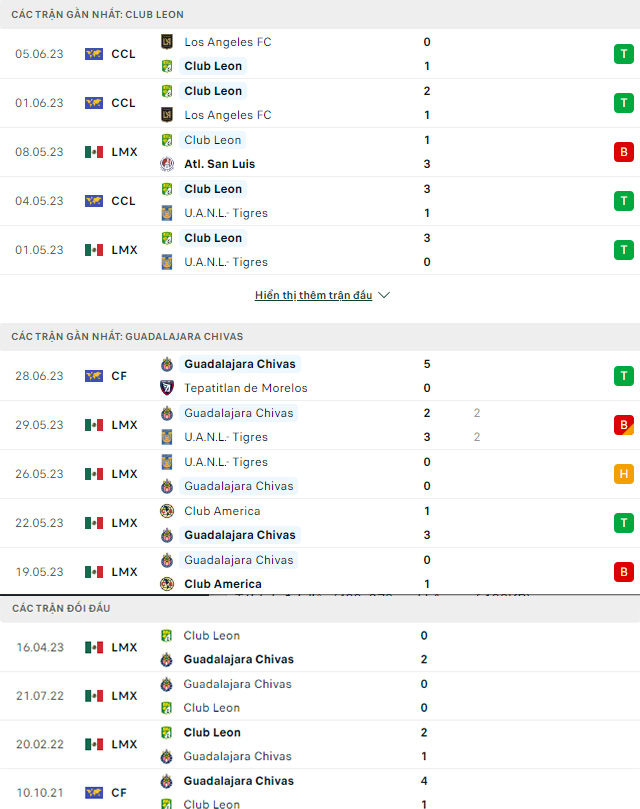This screenshot has width=640, height=809.
Task: Click the CCL competition icon for 05.06.23
Action: 94,54
